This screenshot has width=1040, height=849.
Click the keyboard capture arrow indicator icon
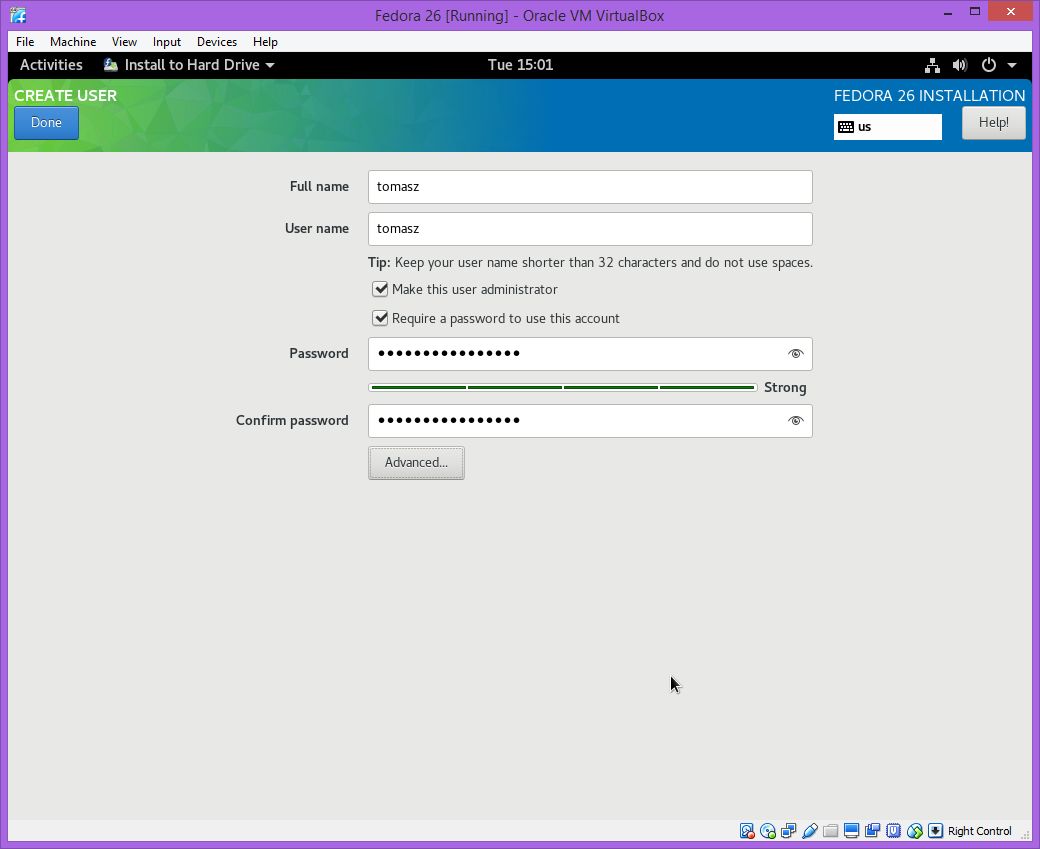[935, 830]
